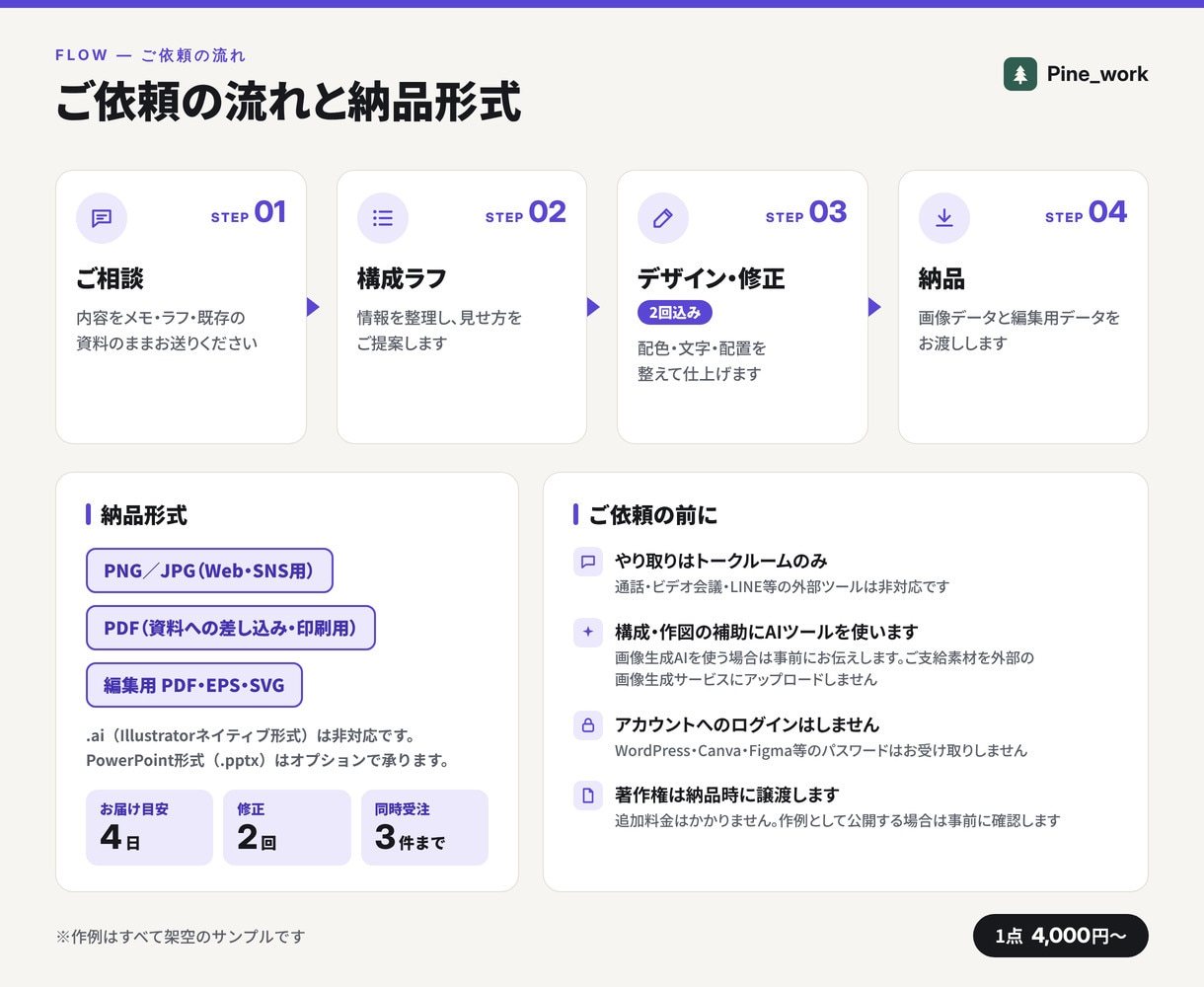
Task: Click the document icon beside 著作権 item
Action: point(588,796)
